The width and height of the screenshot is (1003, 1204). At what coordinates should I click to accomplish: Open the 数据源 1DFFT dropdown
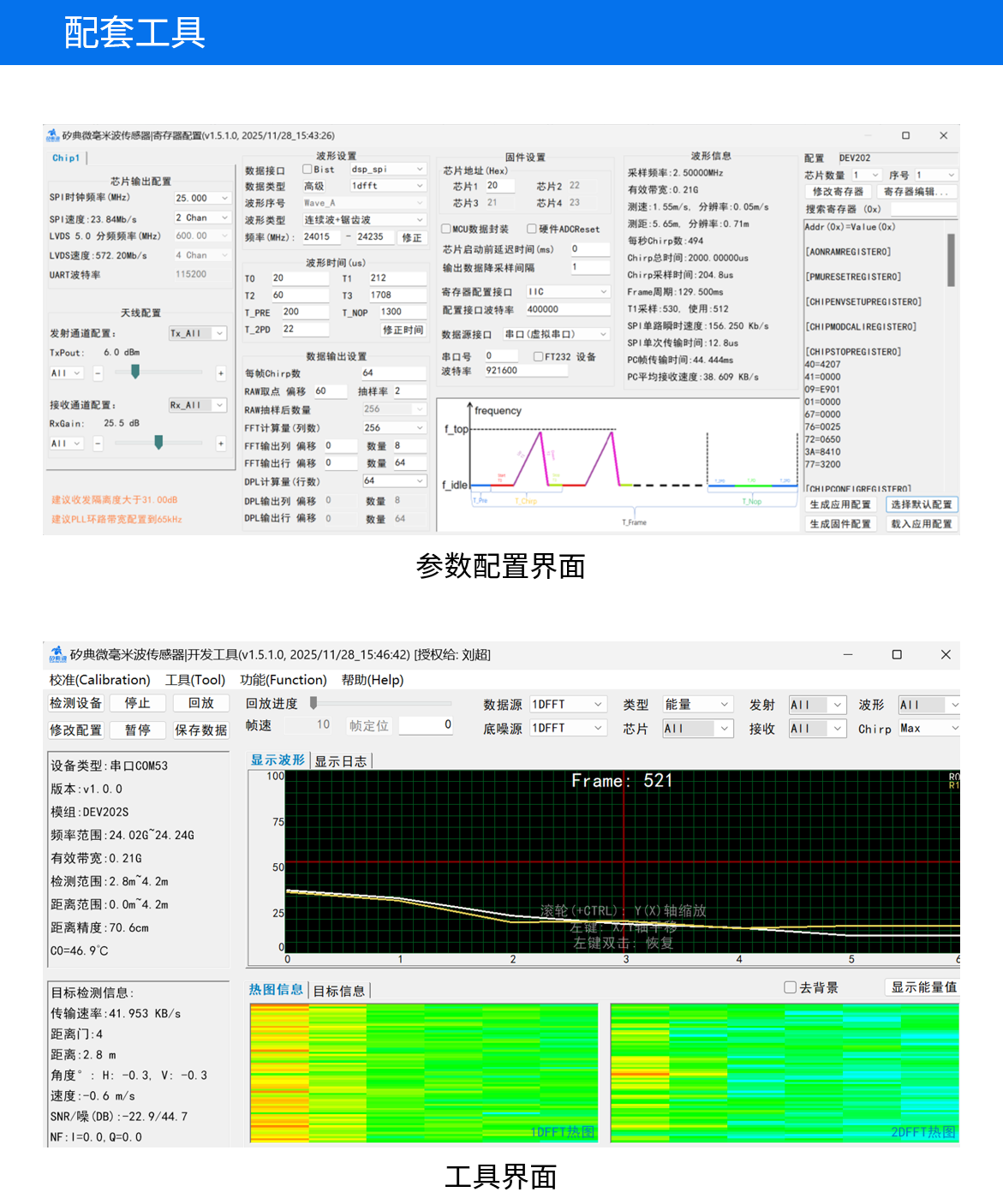point(568,704)
